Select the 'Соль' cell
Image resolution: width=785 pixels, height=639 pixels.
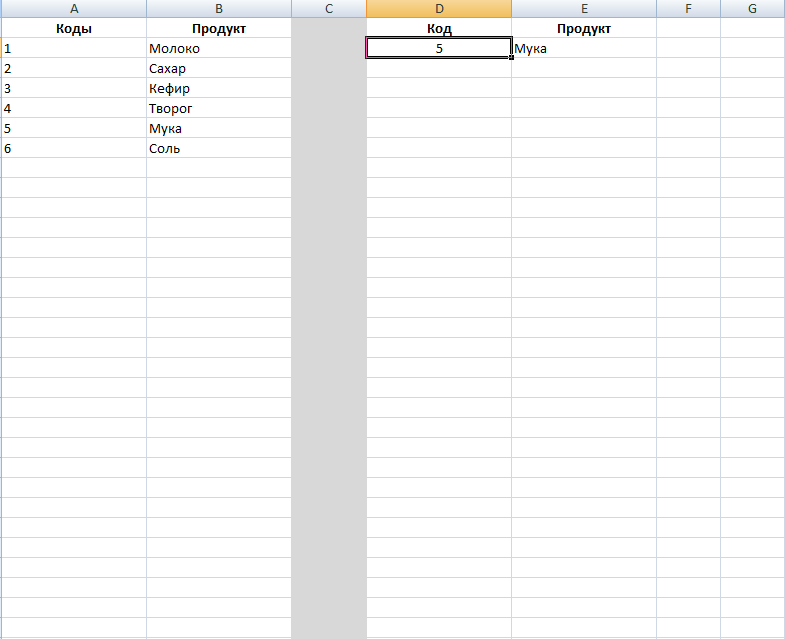click(219, 148)
